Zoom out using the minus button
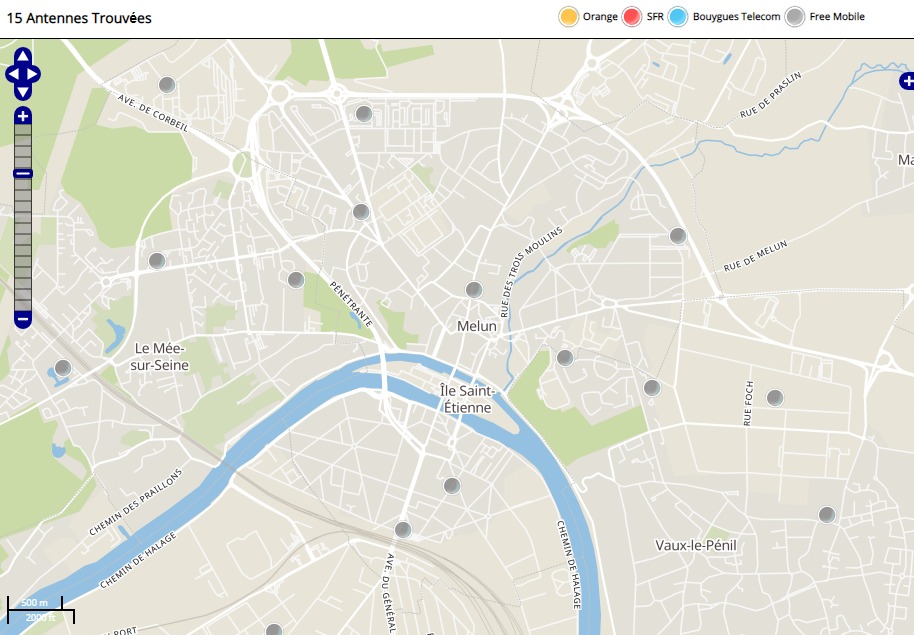 (23, 320)
